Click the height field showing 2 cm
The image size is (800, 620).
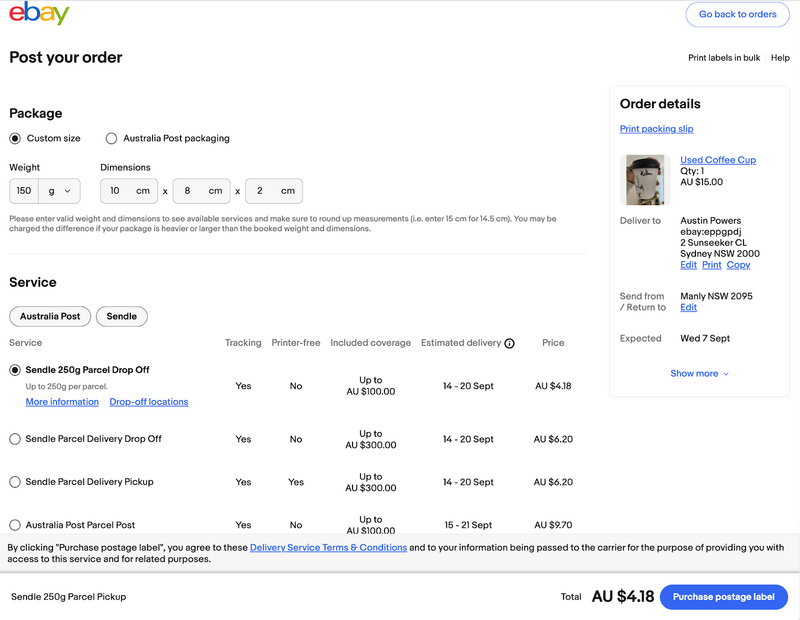click(274, 191)
